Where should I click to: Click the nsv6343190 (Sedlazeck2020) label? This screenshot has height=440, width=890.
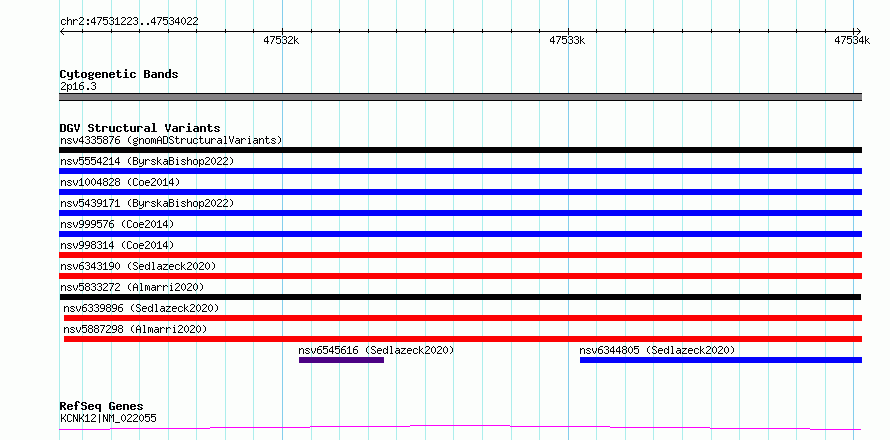[138, 266]
